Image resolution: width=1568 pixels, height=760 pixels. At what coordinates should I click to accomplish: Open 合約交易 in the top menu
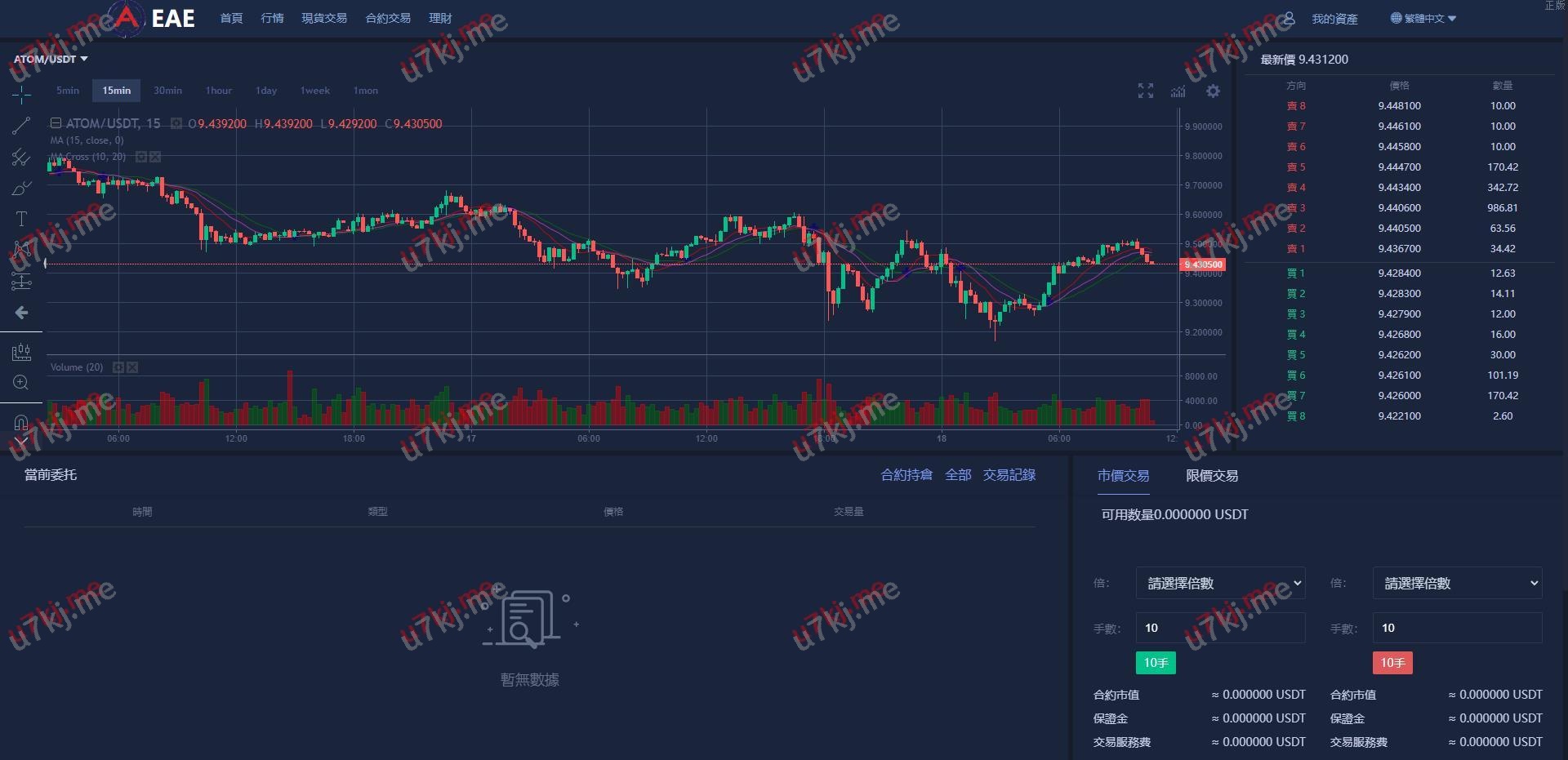[x=388, y=18]
